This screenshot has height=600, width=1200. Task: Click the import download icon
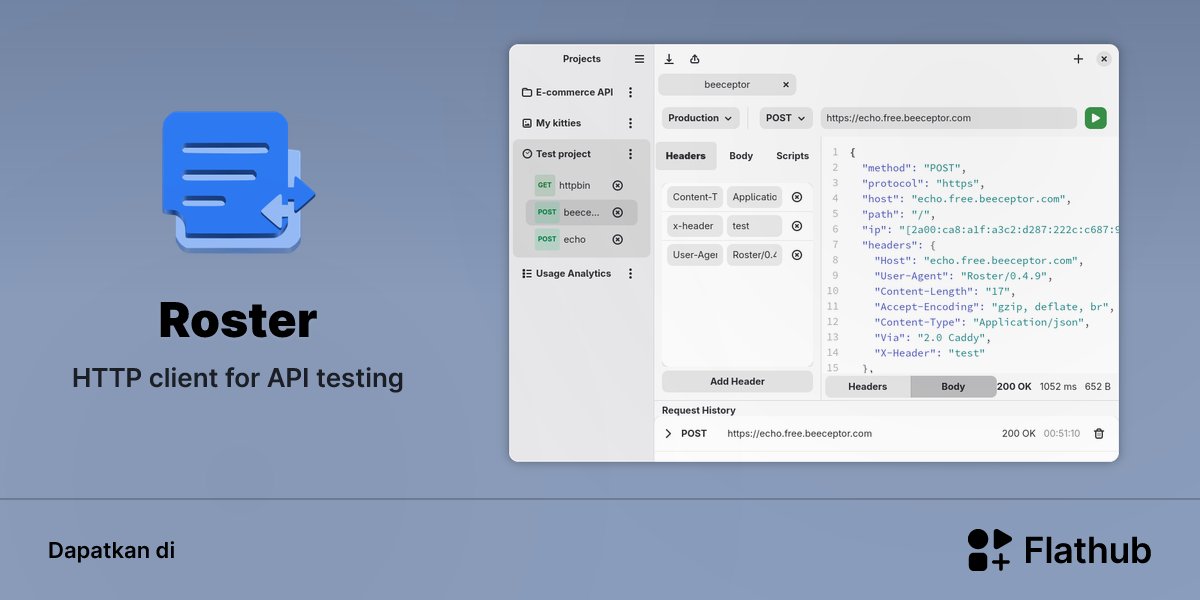tap(669, 59)
